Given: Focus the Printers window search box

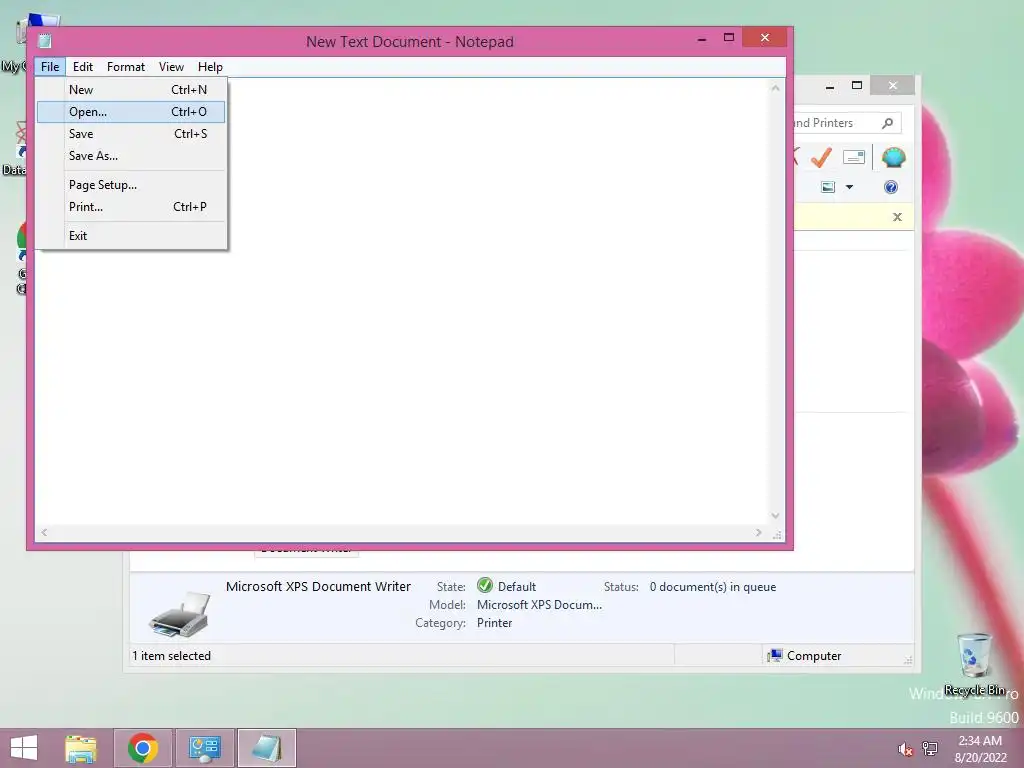Looking at the screenshot, I should 847,123.
